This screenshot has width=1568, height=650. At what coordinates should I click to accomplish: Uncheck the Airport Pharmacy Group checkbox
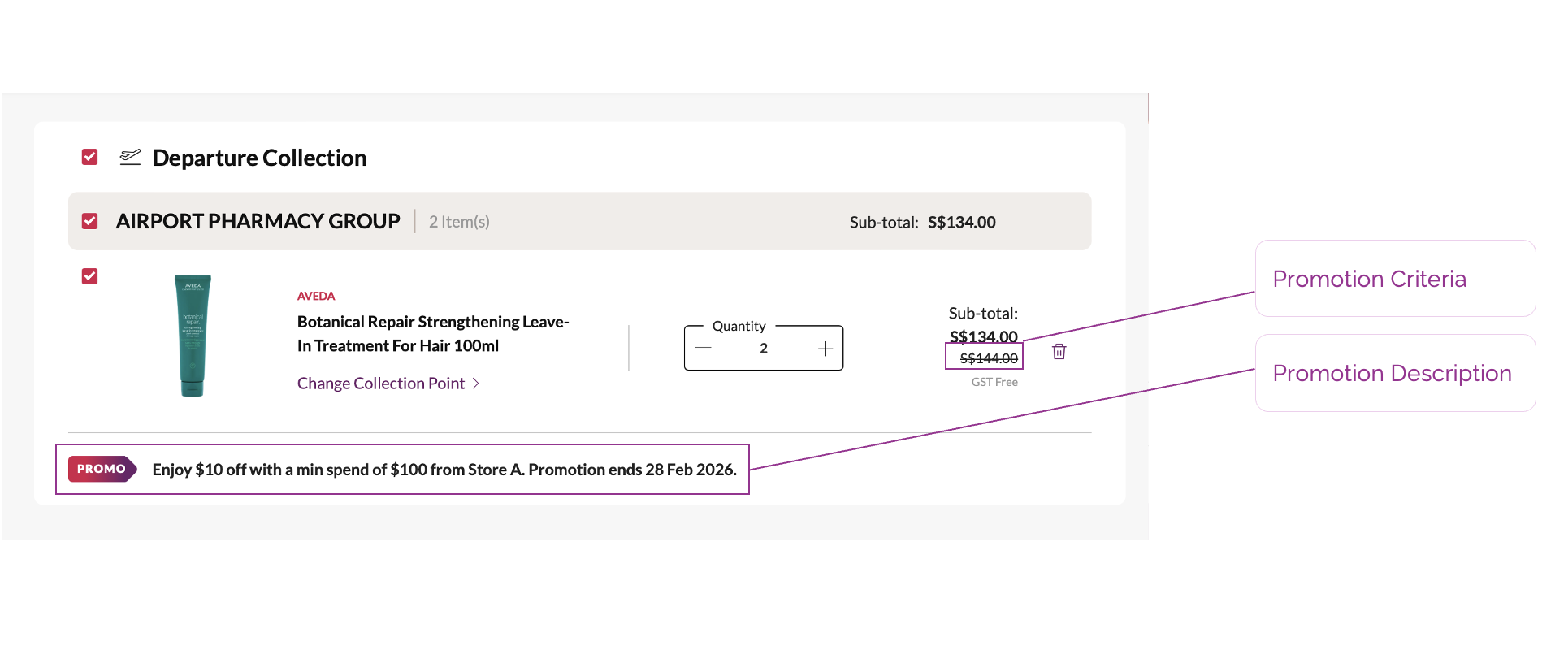click(x=90, y=221)
